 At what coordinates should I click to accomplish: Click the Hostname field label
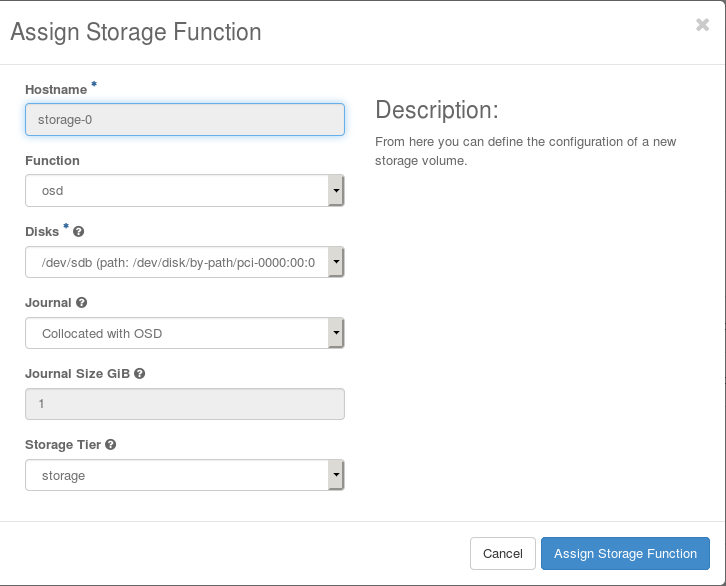coord(56,90)
